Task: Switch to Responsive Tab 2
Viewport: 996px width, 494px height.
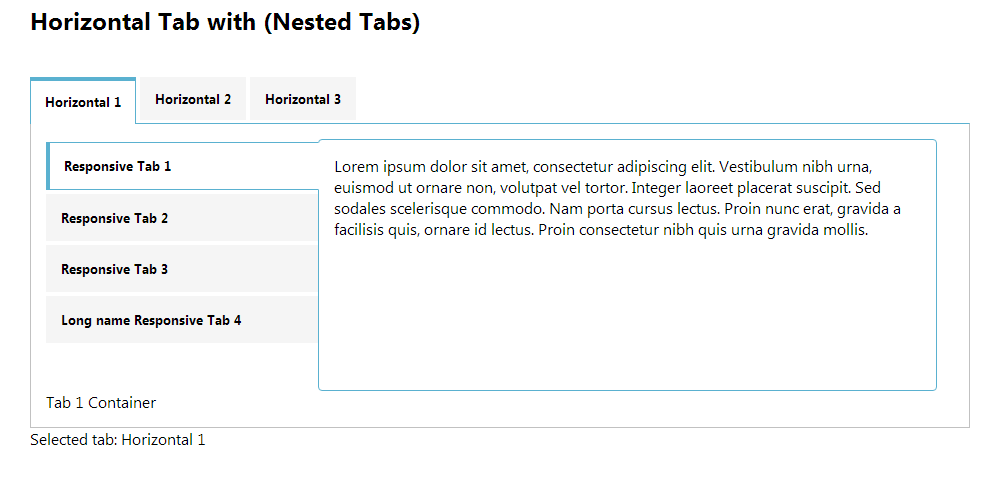Action: point(182,218)
